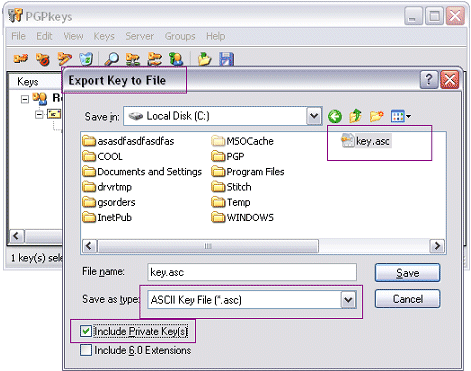Click the import keys folder icon
471x371 pixels.
(204, 59)
